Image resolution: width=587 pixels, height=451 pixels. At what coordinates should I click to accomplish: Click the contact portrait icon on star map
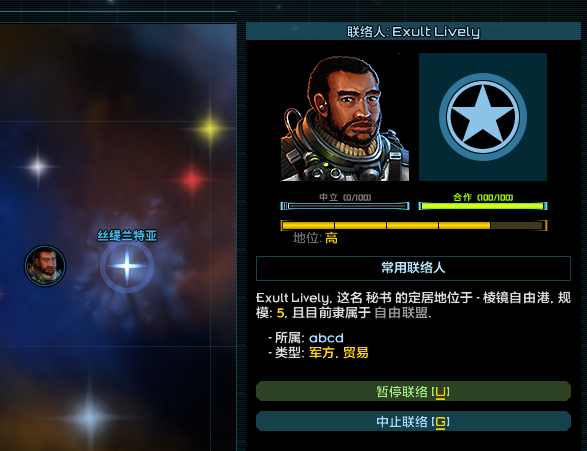45,266
